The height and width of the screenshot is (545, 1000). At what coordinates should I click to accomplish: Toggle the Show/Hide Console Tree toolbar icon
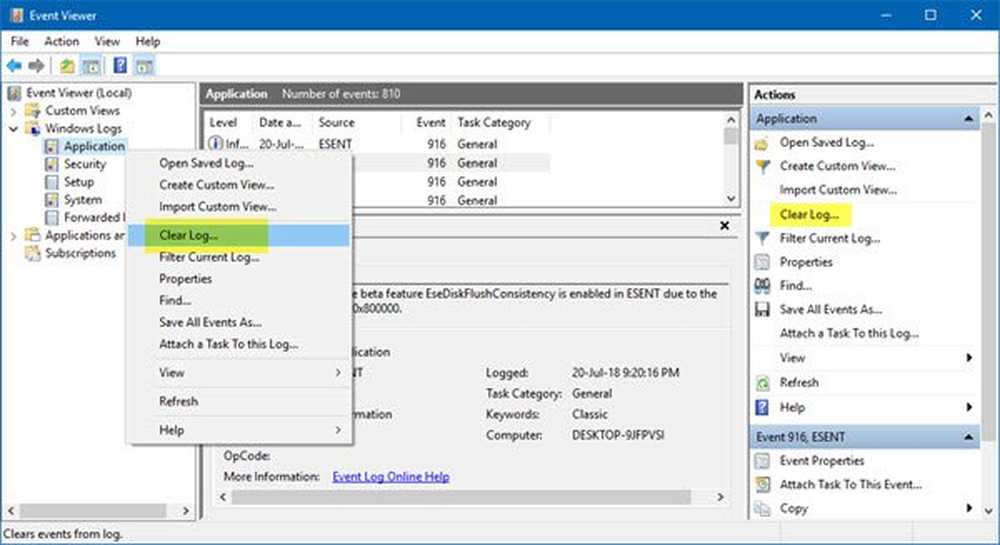(91, 66)
